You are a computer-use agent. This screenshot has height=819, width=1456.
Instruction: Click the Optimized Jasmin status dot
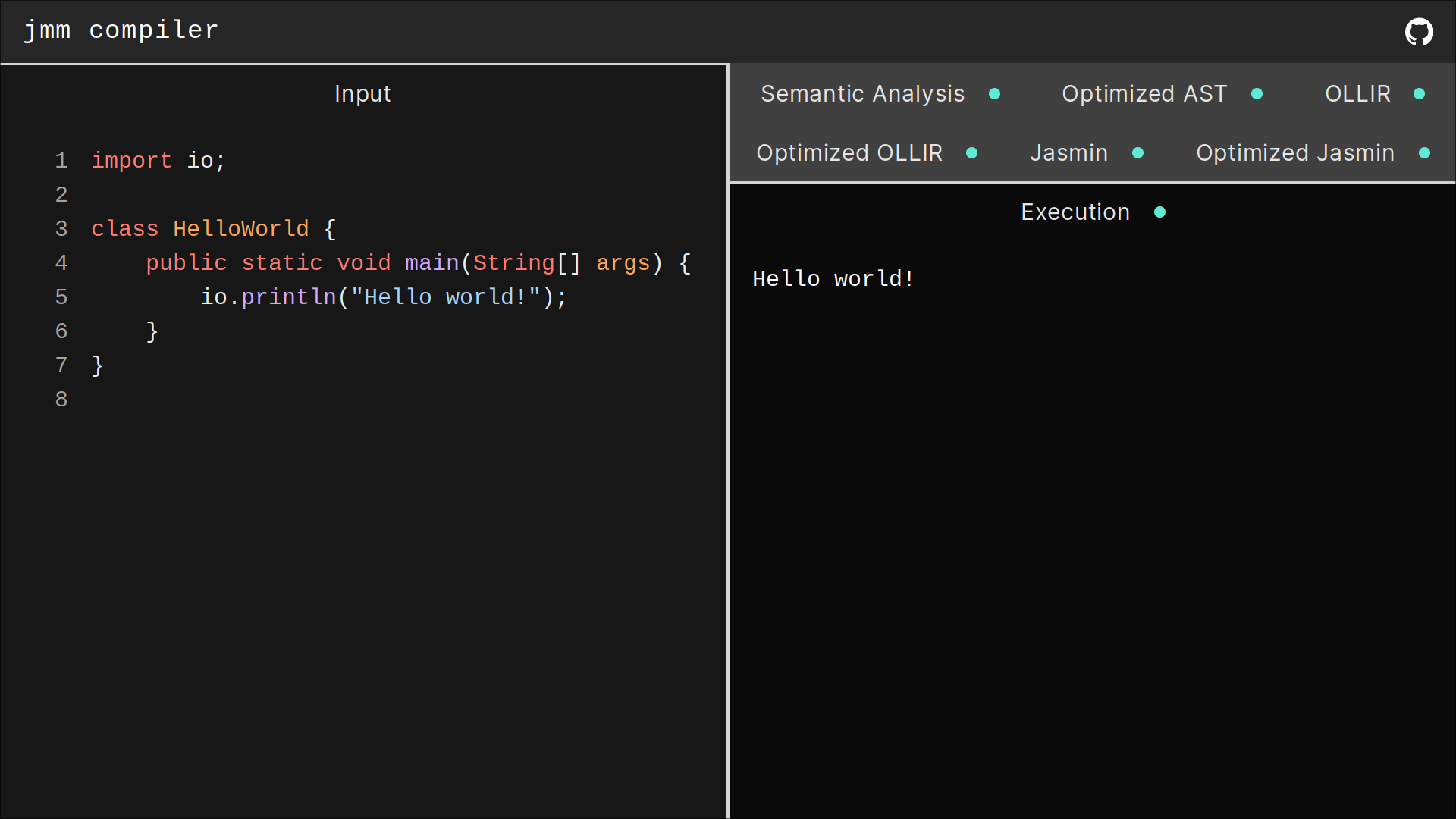(1424, 153)
